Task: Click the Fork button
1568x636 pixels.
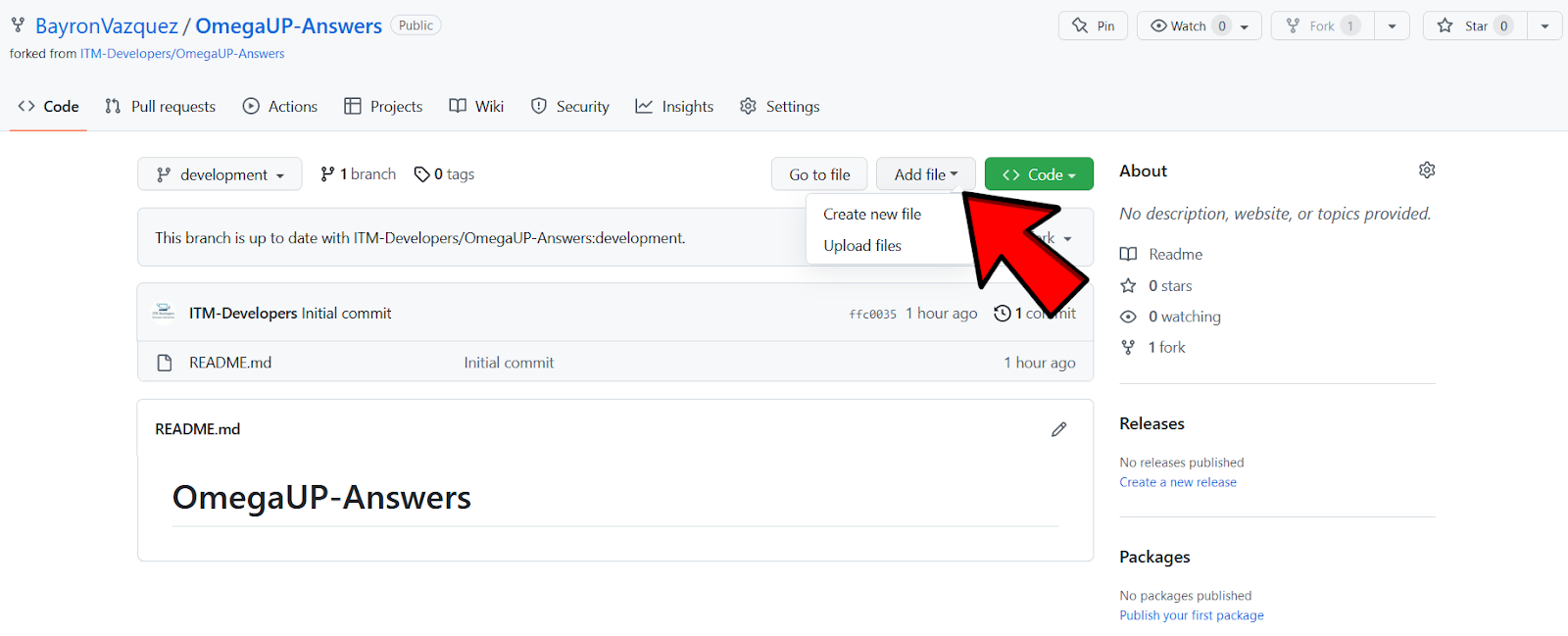Action: click(1323, 25)
